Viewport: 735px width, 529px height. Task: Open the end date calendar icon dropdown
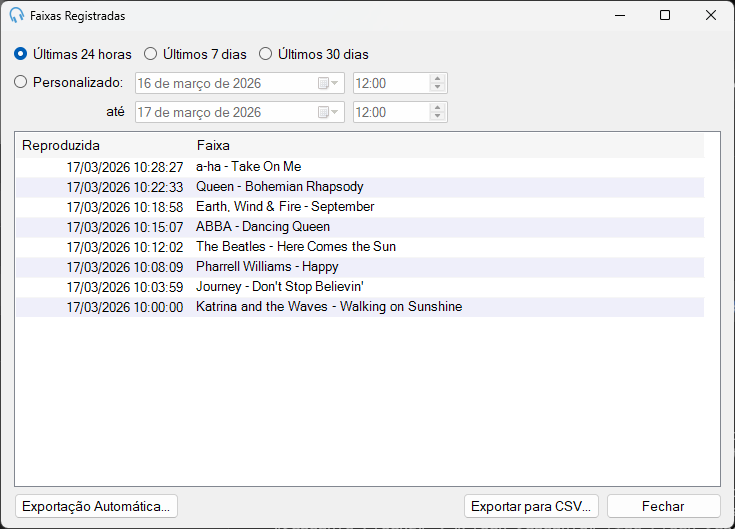pos(328,112)
